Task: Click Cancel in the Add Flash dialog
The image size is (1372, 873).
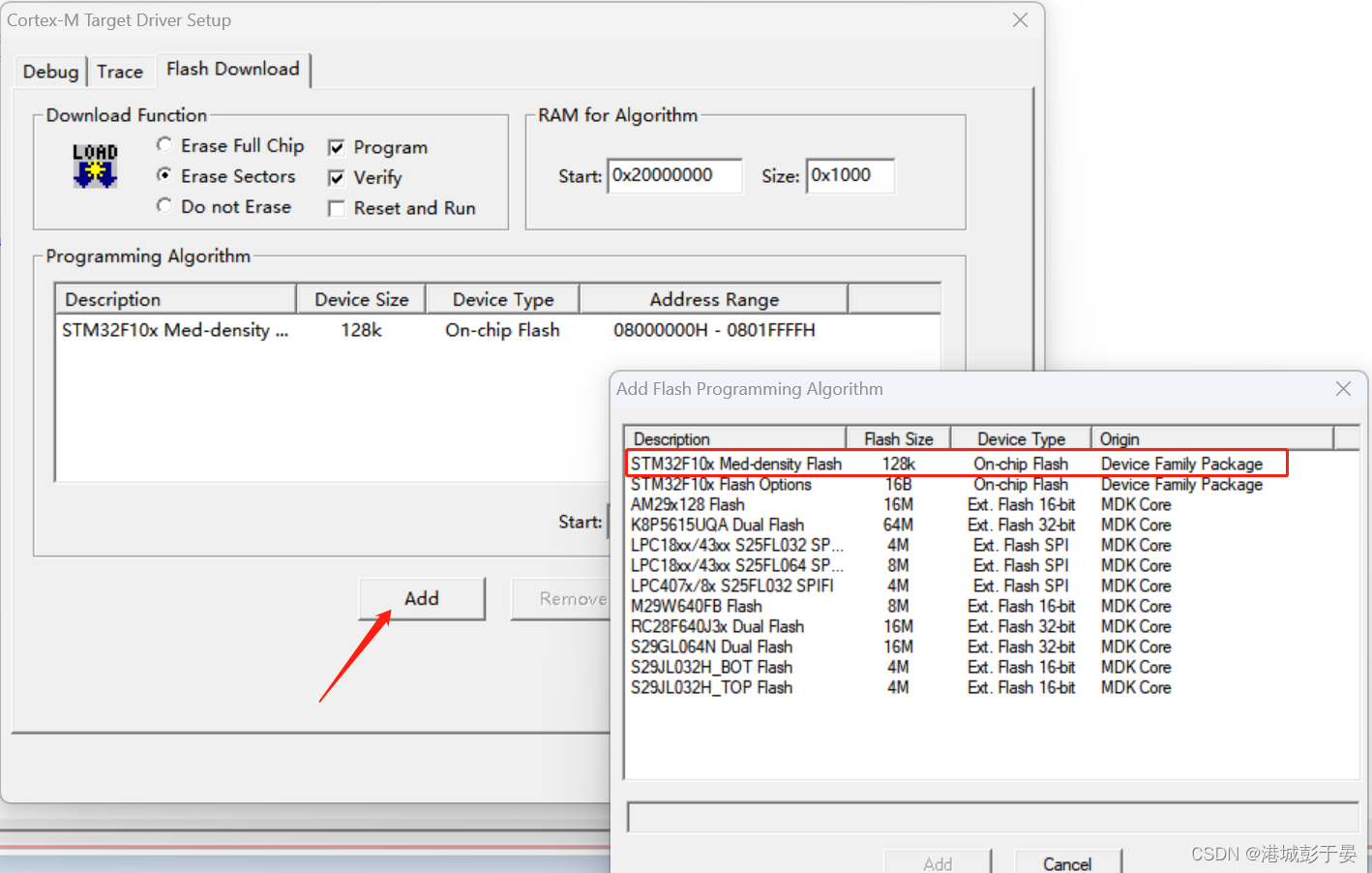Action: [x=1066, y=861]
